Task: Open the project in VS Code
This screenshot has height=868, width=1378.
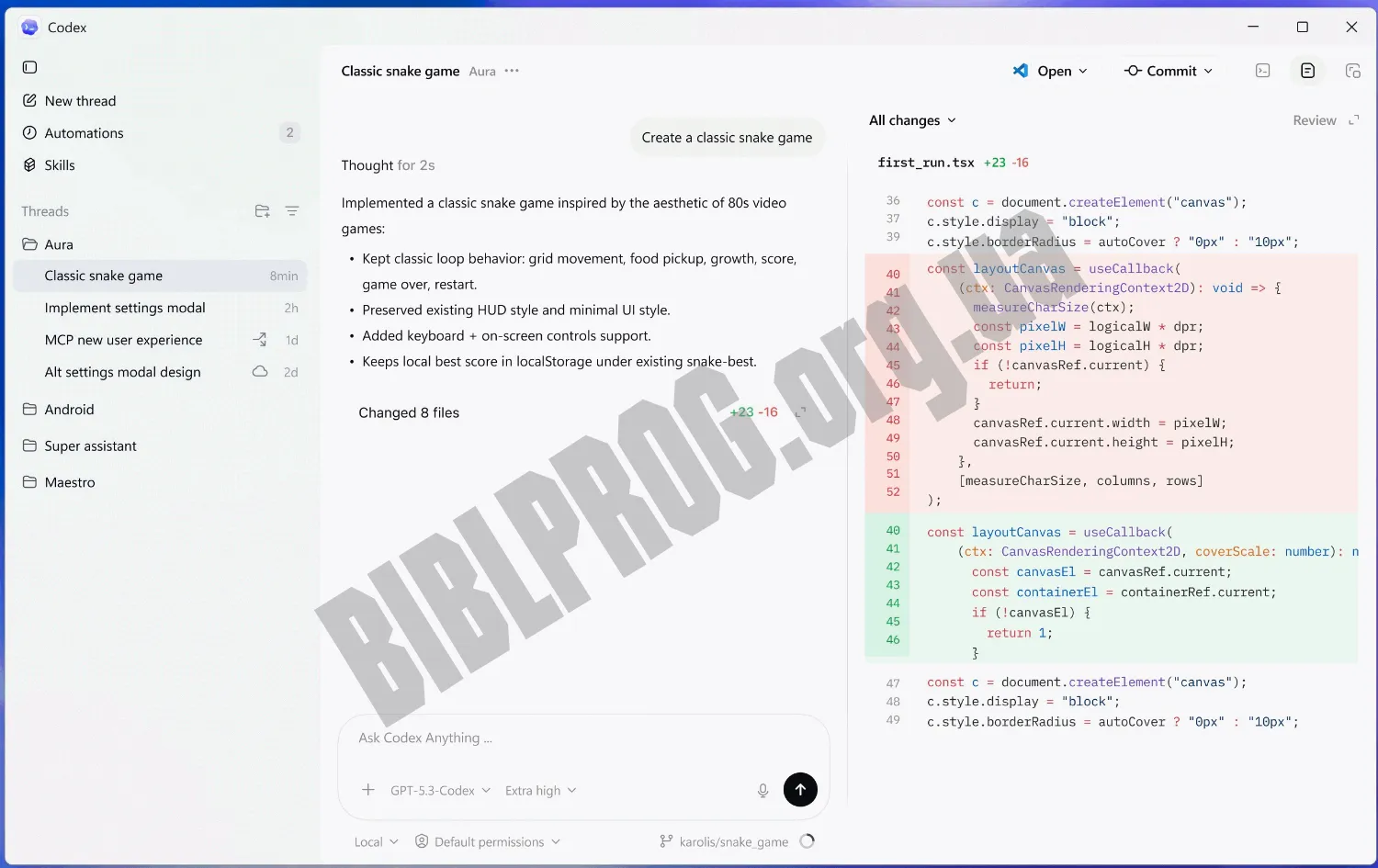Action: 1043,71
